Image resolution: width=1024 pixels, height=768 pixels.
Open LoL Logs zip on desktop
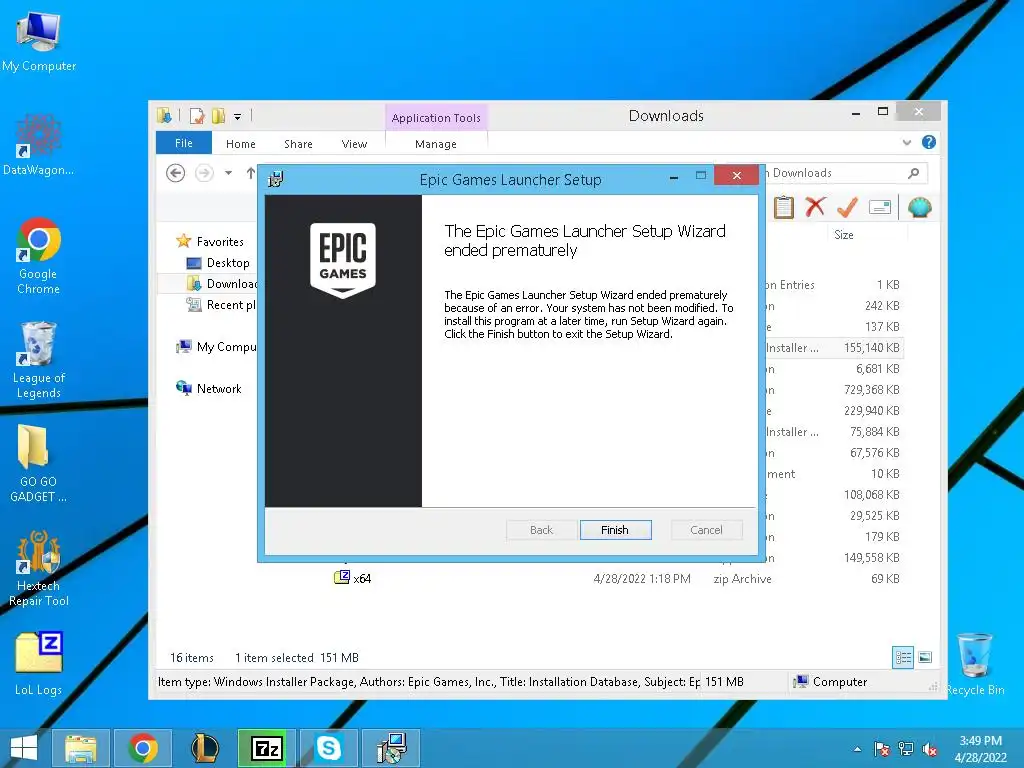point(38,663)
